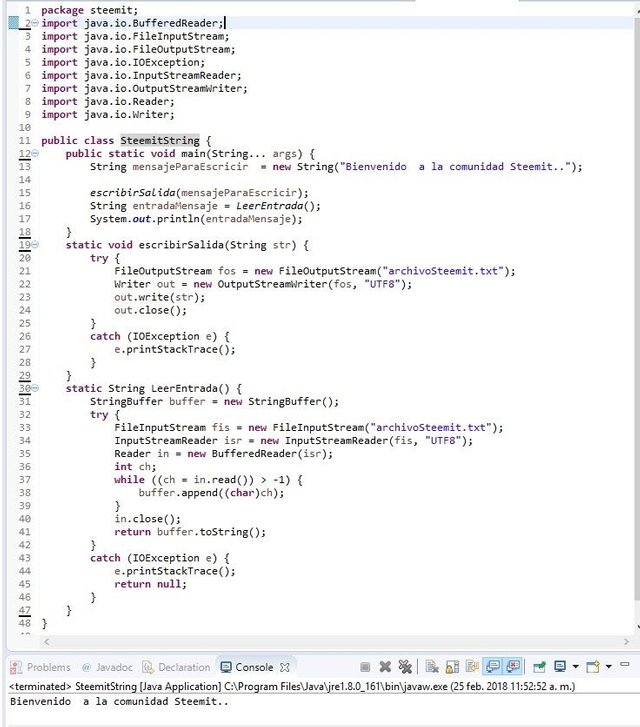Click the "UTF8" string on line 34
This screenshot has width=640, height=727.
point(443,440)
